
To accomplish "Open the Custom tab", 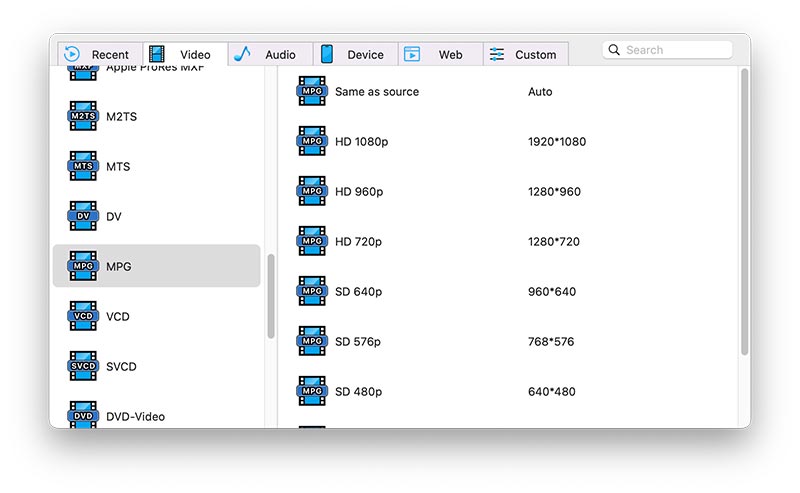I will pyautogui.click(x=526, y=54).
